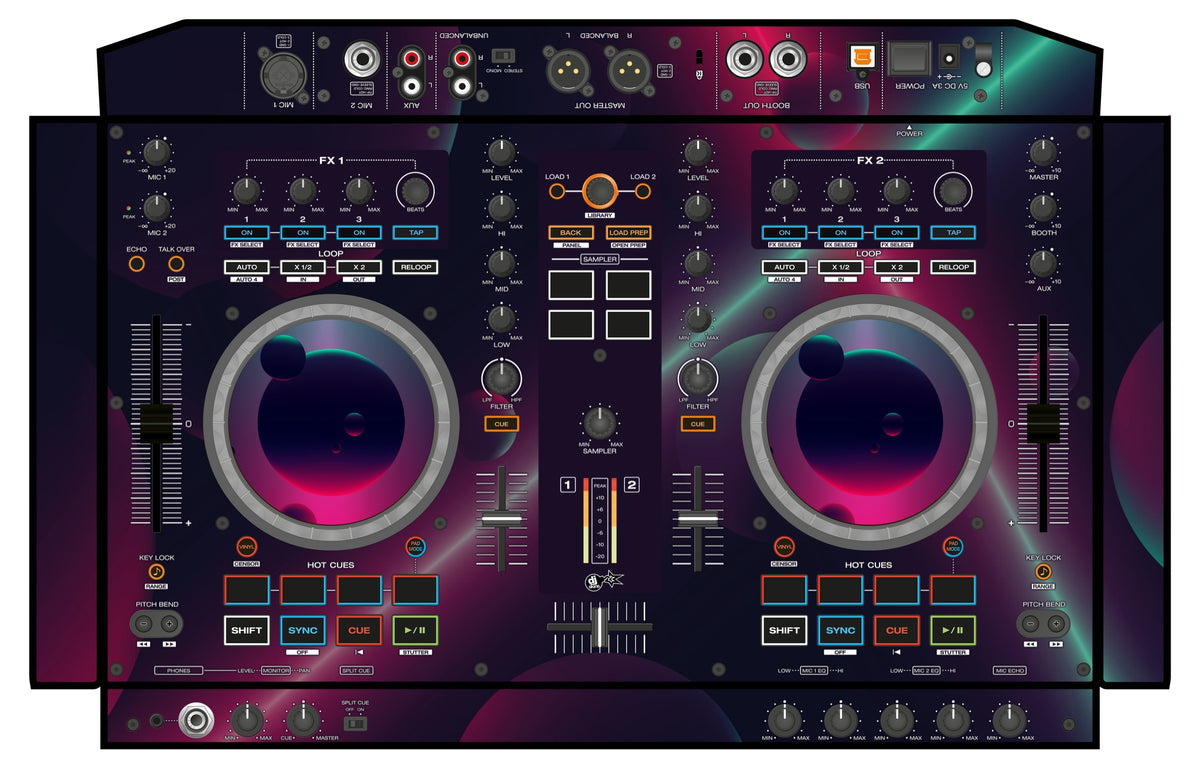Hold the SHIFT button on the right deck

(784, 630)
